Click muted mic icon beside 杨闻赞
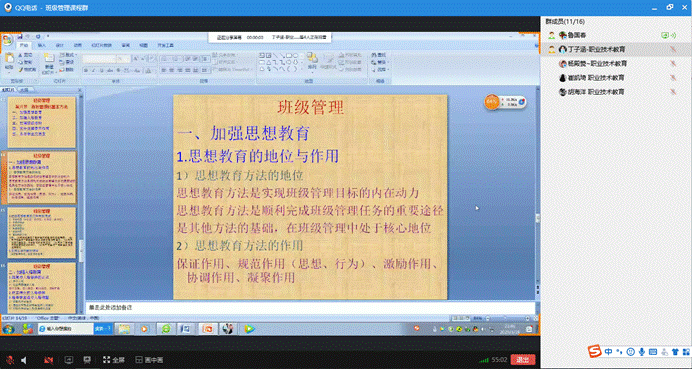The image size is (692, 369). tap(673, 64)
